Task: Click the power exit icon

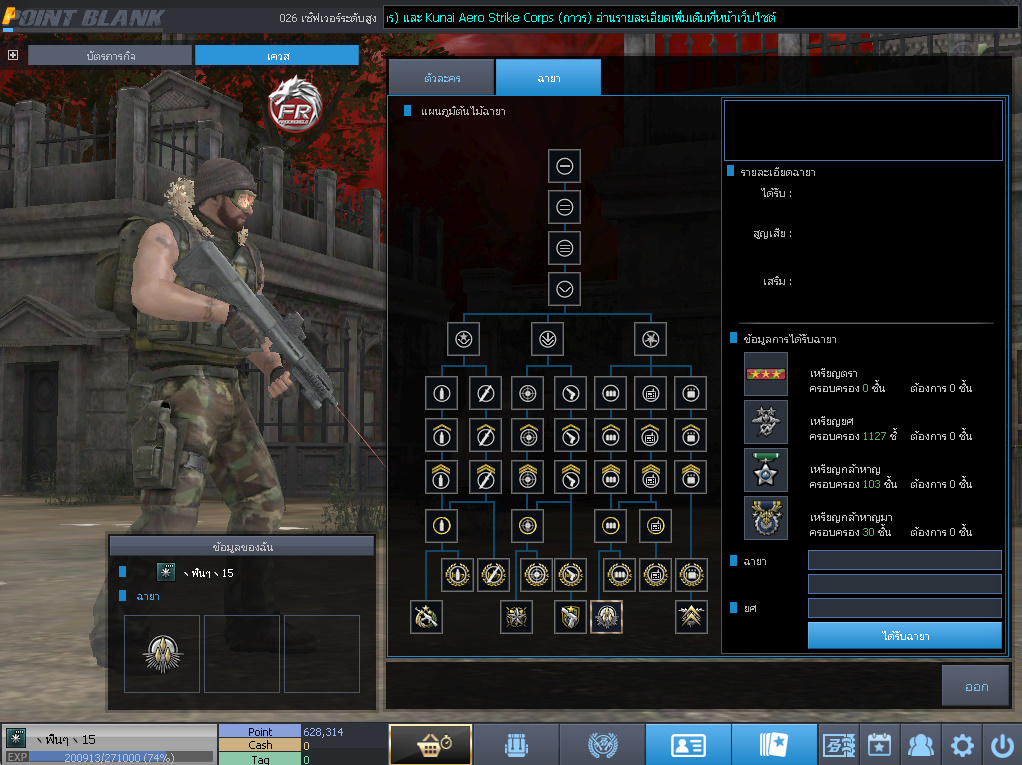Action: [1002, 745]
